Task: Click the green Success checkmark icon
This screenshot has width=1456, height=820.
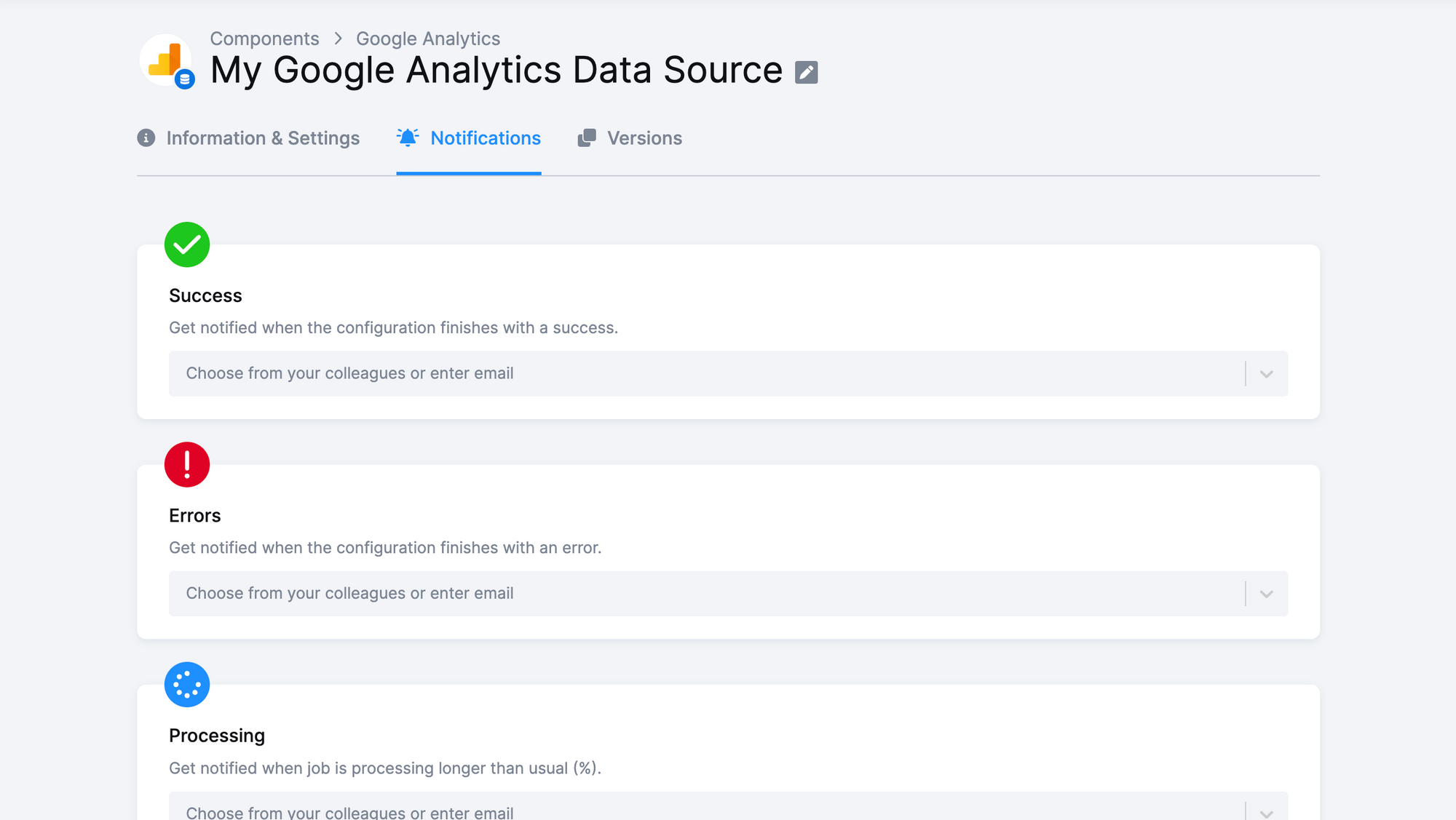Action: click(x=187, y=244)
